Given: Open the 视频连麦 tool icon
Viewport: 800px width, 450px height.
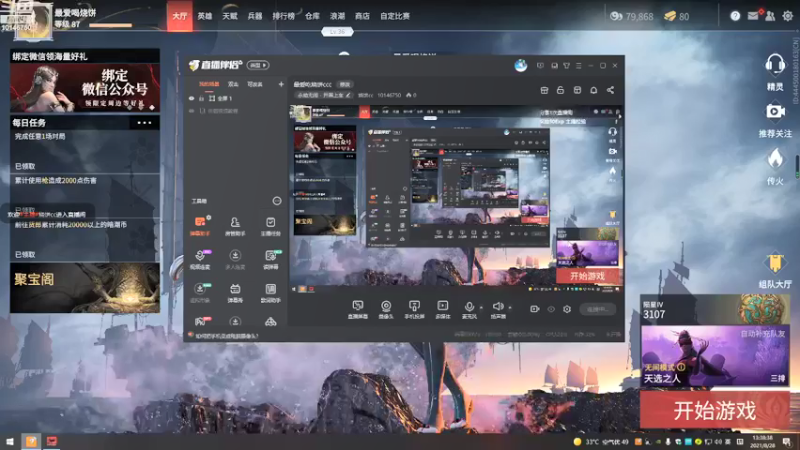Looking at the screenshot, I should (x=200, y=259).
